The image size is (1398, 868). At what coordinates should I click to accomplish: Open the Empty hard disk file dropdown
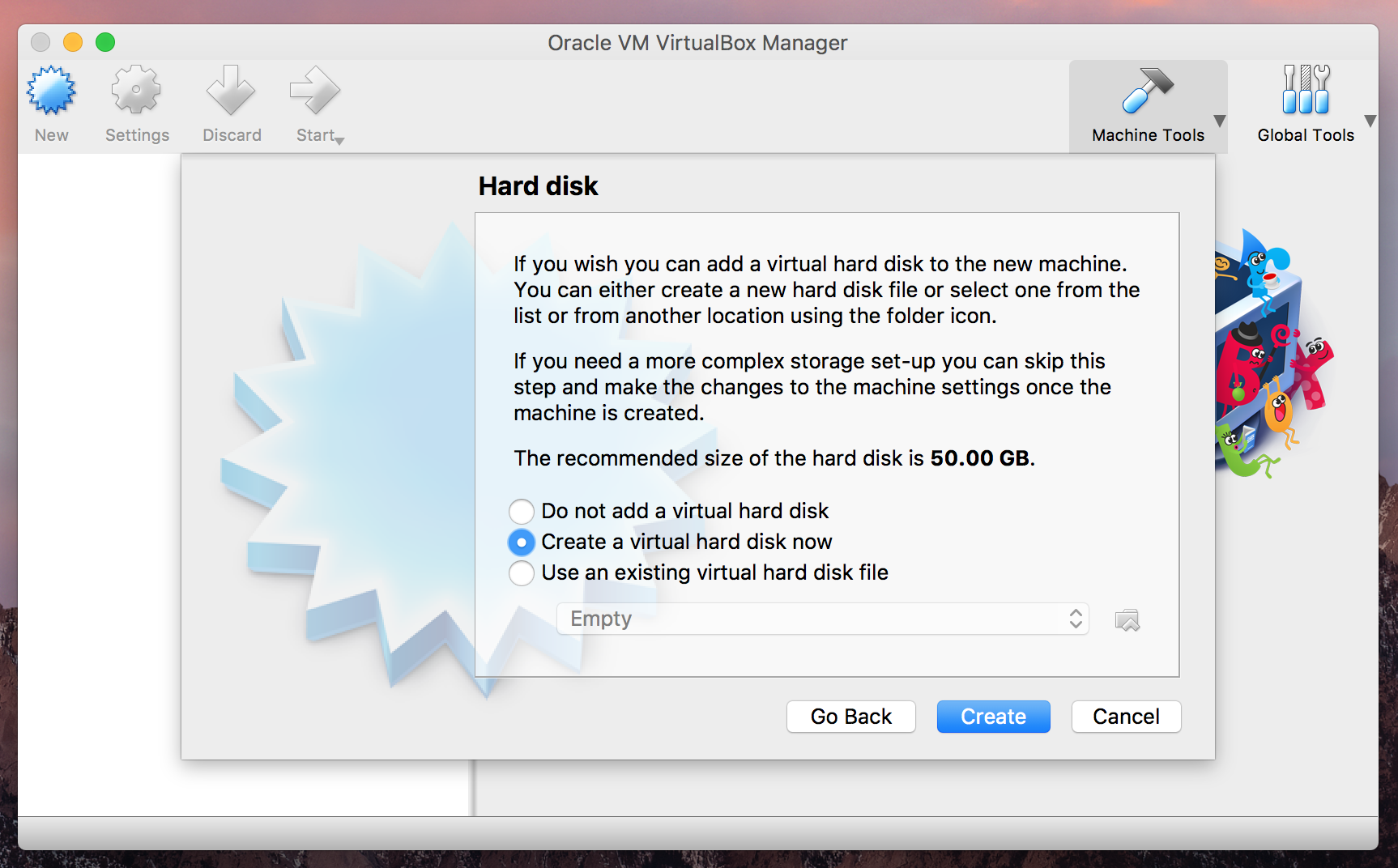tap(823, 619)
